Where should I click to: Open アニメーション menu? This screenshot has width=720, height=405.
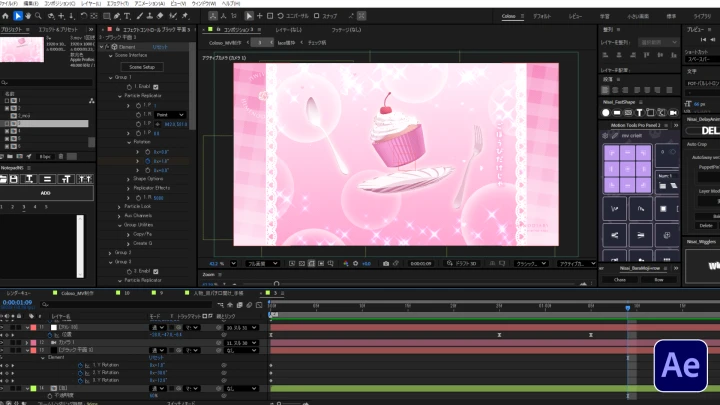click(150, 3)
